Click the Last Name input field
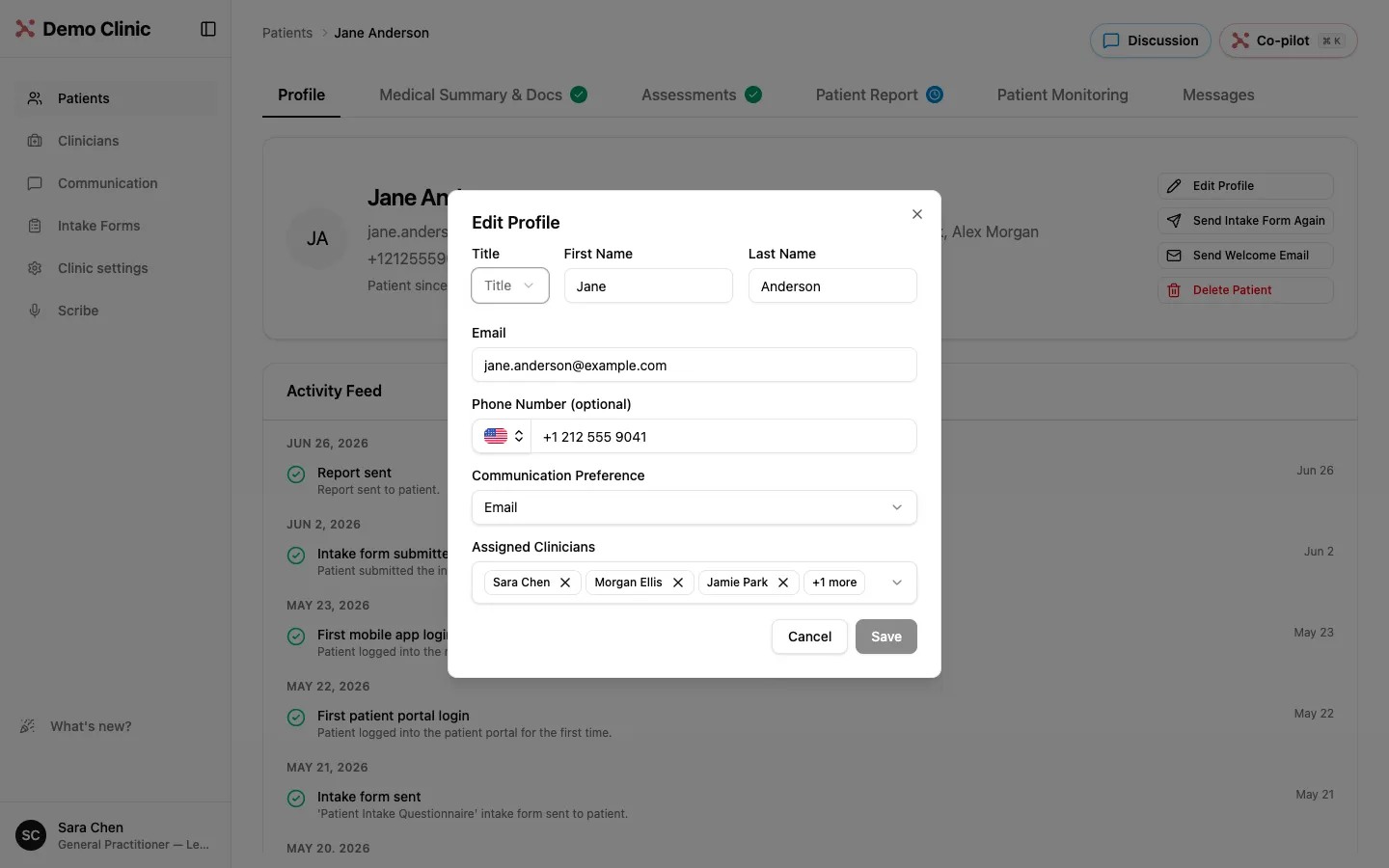 click(832, 285)
